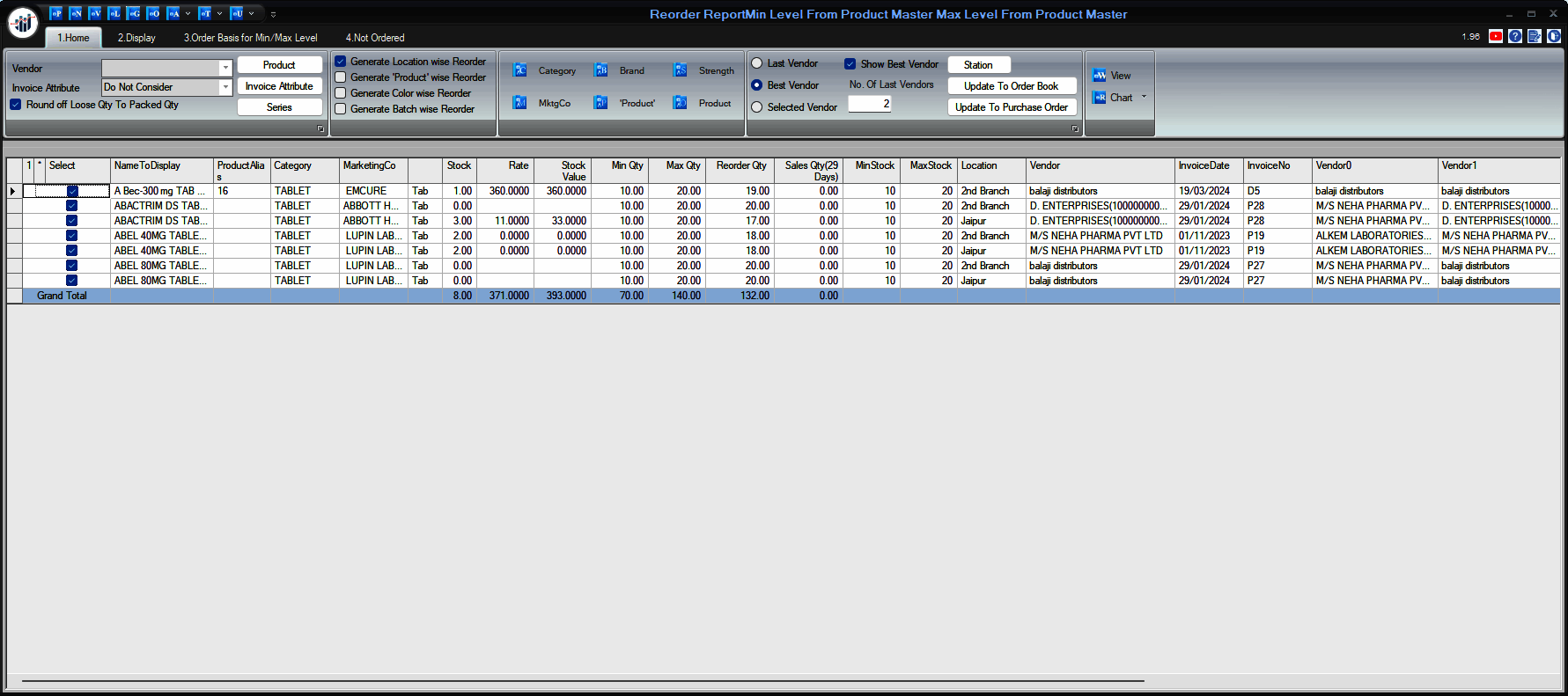Viewport: 1568px width, 696px height.
Task: Uncheck the select box for A Bec-300 mg row
Action: pyautogui.click(x=72, y=191)
